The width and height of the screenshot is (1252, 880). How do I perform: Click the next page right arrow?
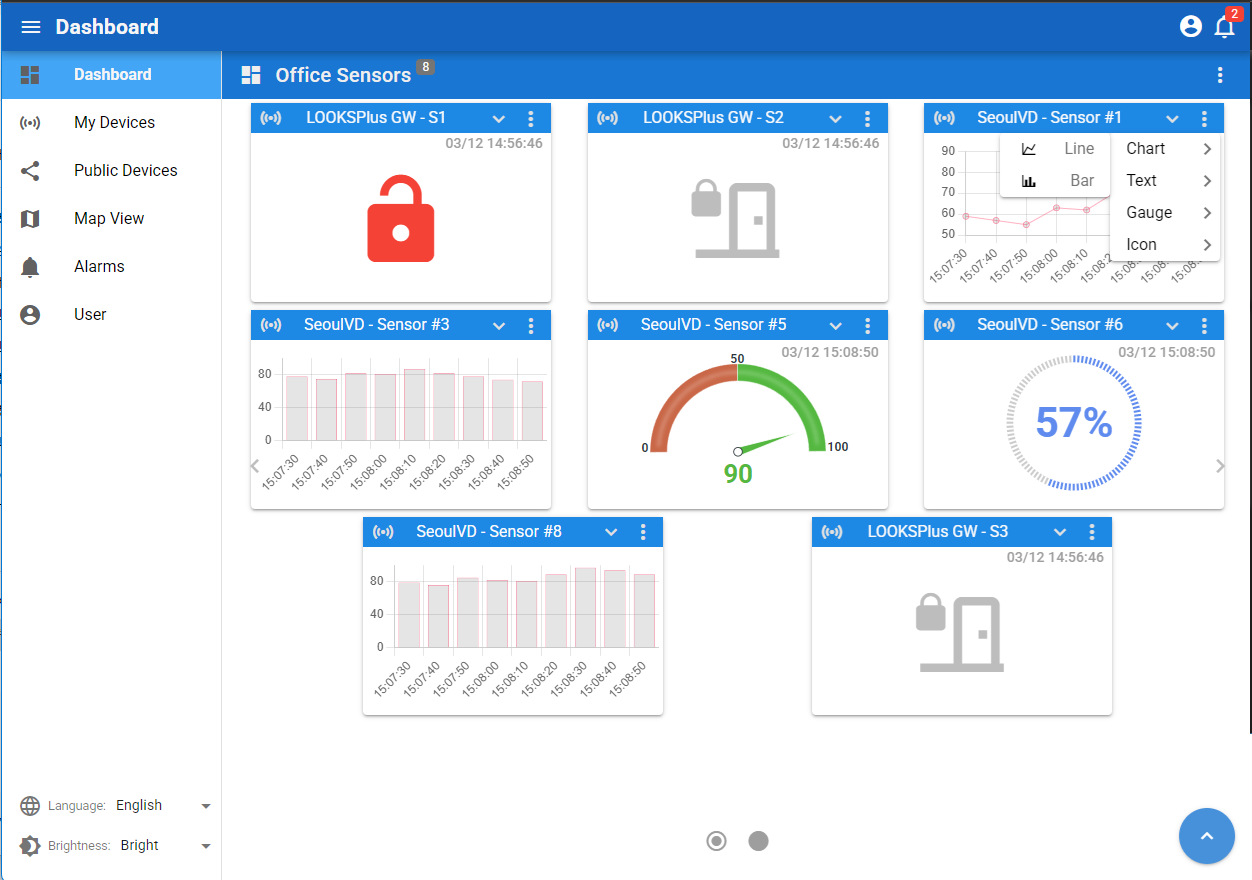click(1220, 466)
